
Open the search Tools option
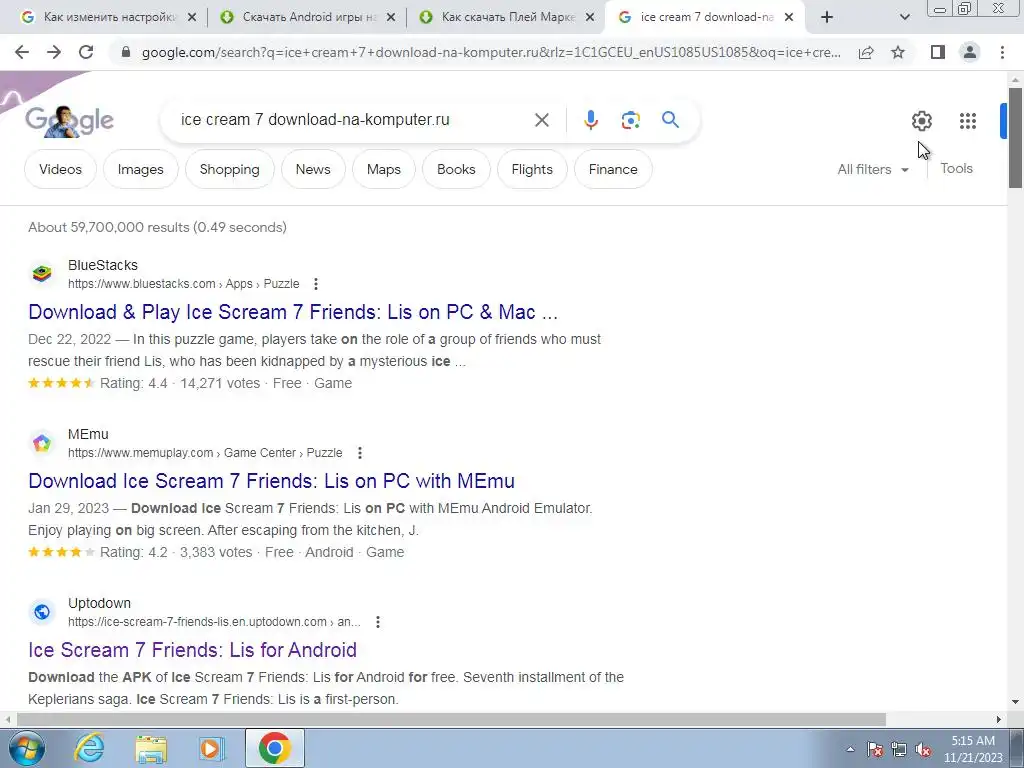(956, 168)
